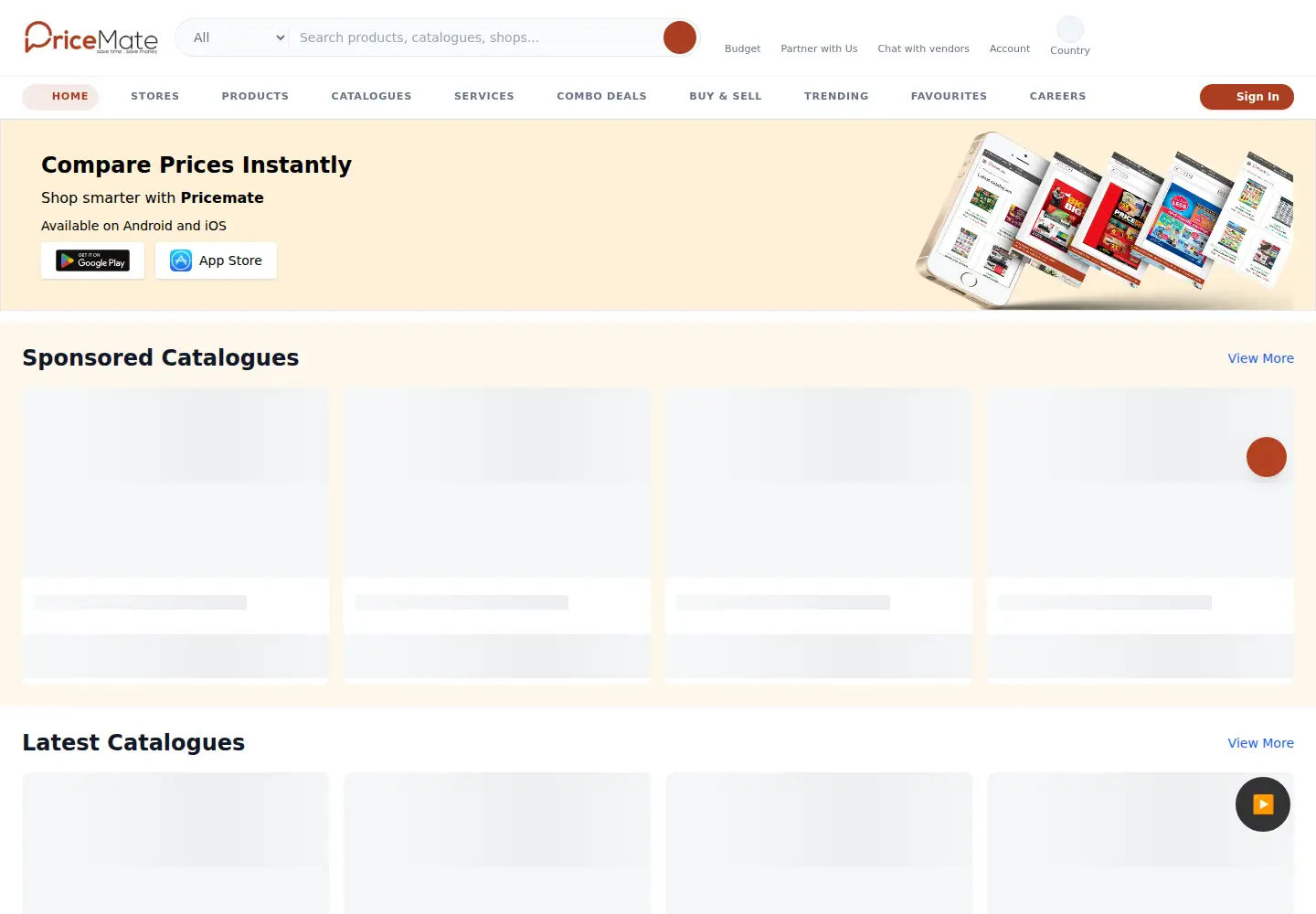Click the phone mockups banner image
The height and width of the screenshot is (914, 1316).
click(1105, 218)
